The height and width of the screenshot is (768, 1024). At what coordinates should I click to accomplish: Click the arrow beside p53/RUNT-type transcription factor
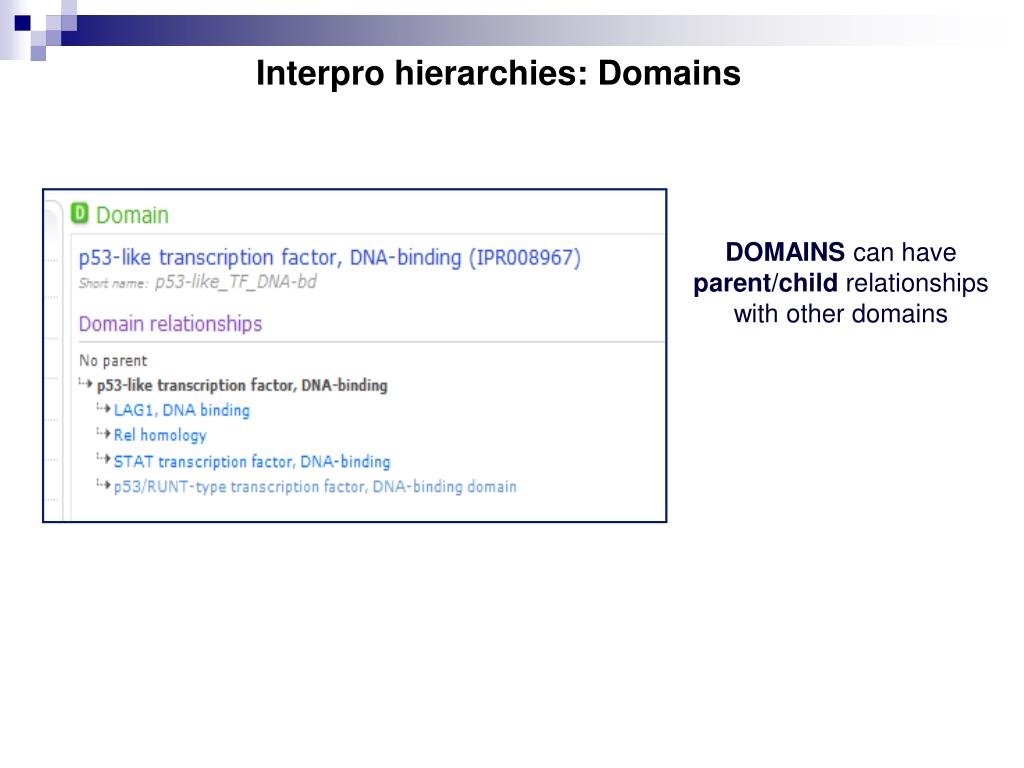pos(103,484)
